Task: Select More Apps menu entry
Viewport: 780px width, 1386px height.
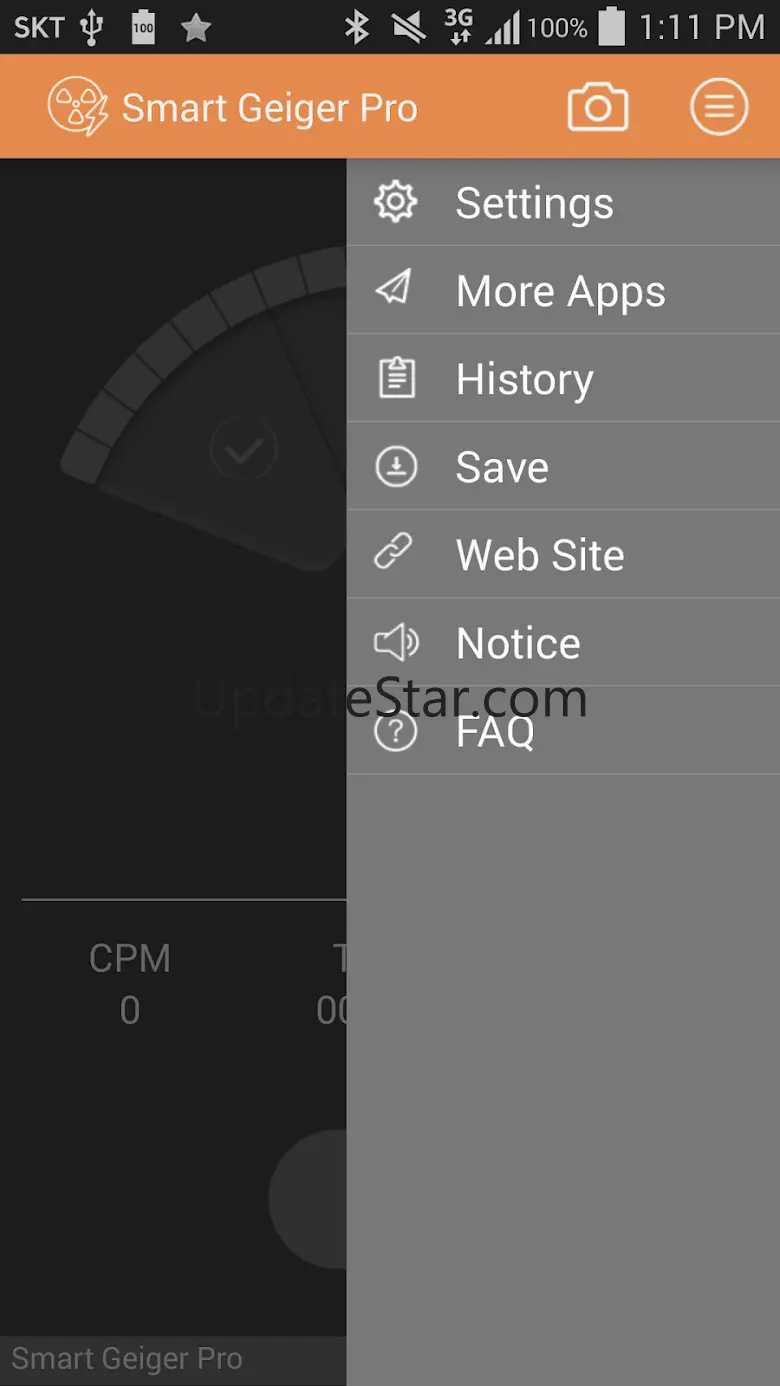Action: 560,291
